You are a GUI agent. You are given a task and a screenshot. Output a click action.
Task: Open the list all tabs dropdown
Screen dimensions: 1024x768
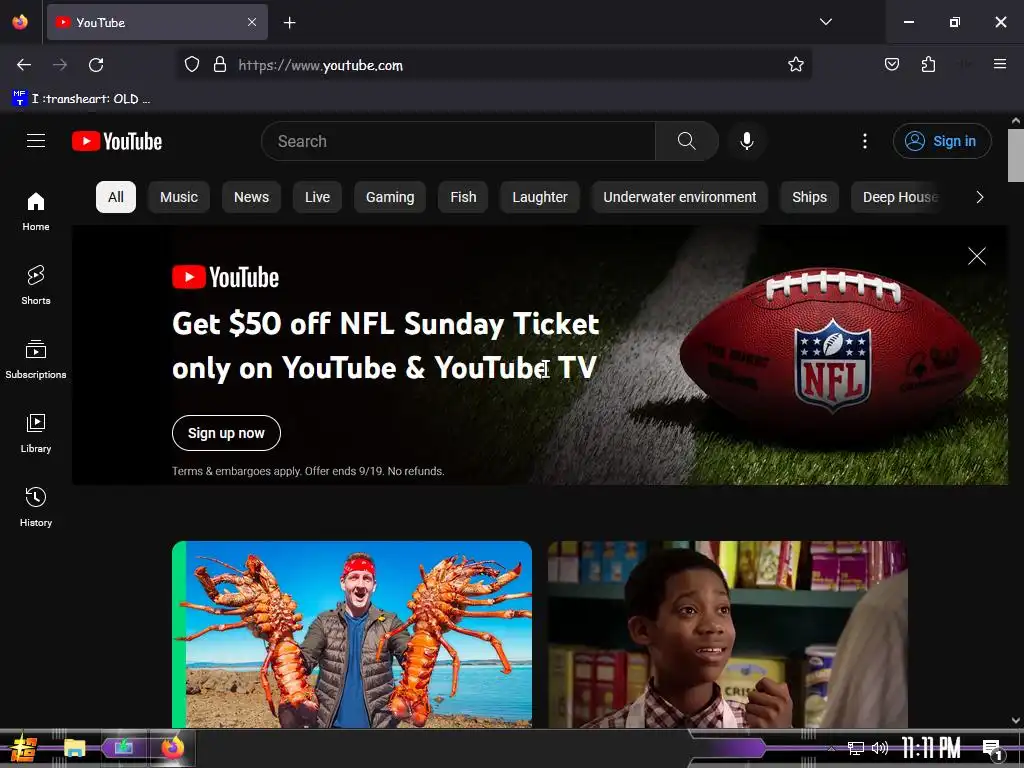click(825, 22)
